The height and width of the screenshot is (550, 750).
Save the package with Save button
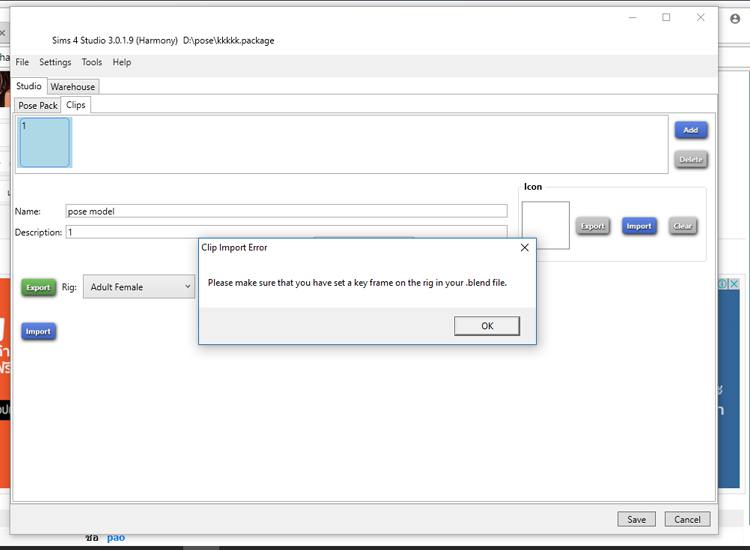click(636, 519)
